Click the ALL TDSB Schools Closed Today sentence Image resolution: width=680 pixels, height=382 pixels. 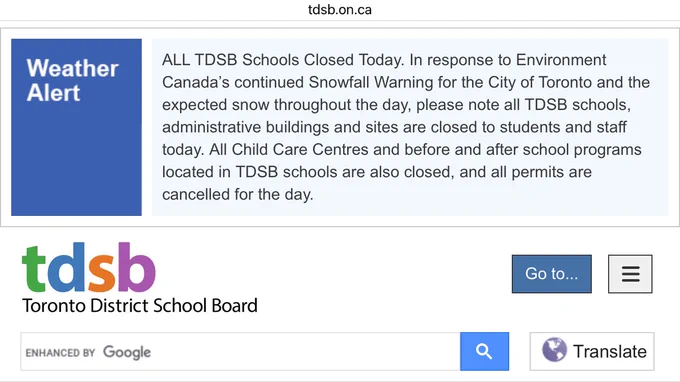283,60
